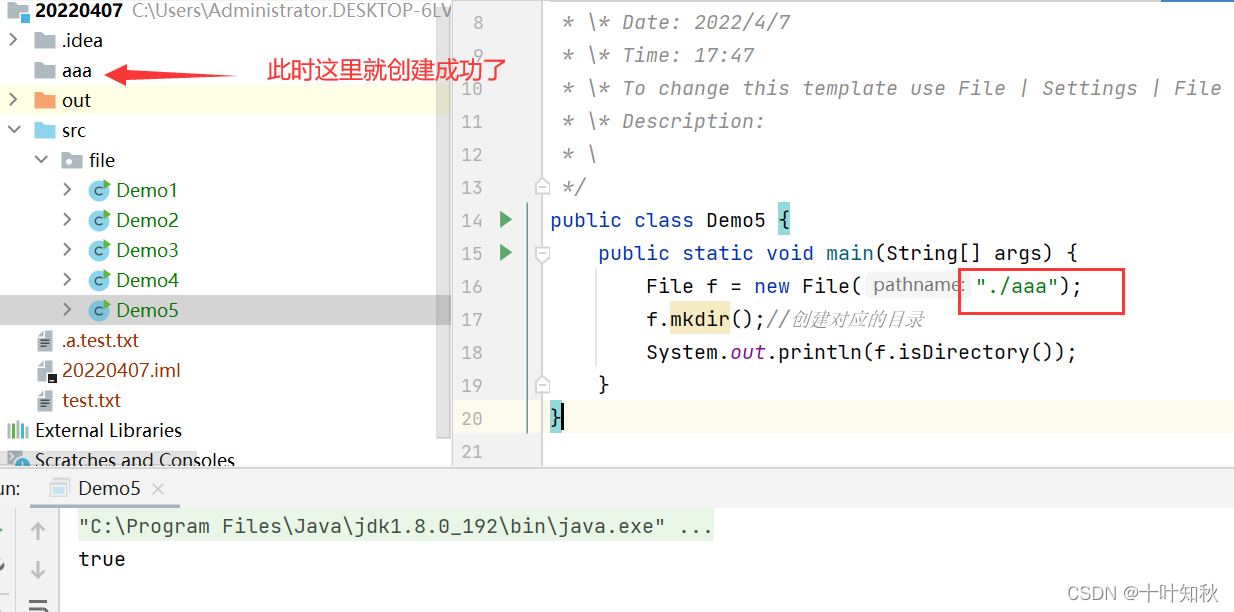This screenshot has width=1234, height=612.
Task: Click the file package icon
Action: coord(72,160)
